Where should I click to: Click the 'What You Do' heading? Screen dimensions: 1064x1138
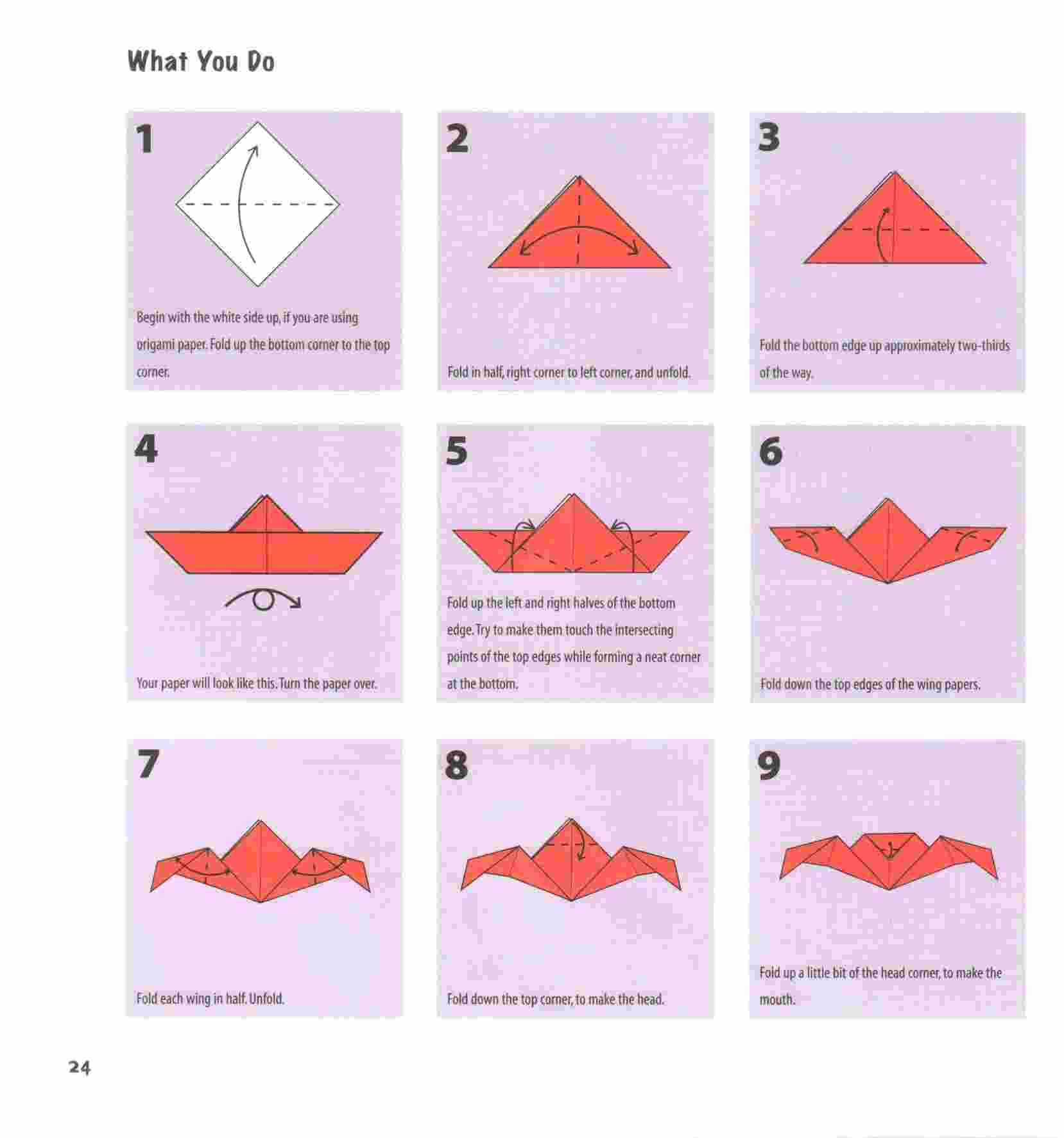201,62
